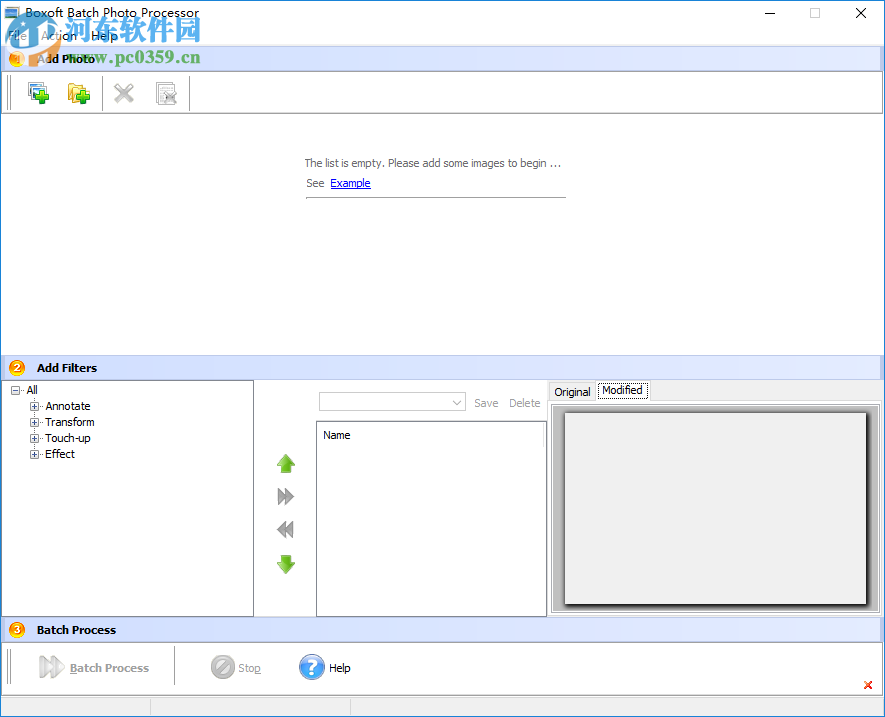Click the Stop icon
This screenshot has width=885, height=717.
(x=222, y=667)
